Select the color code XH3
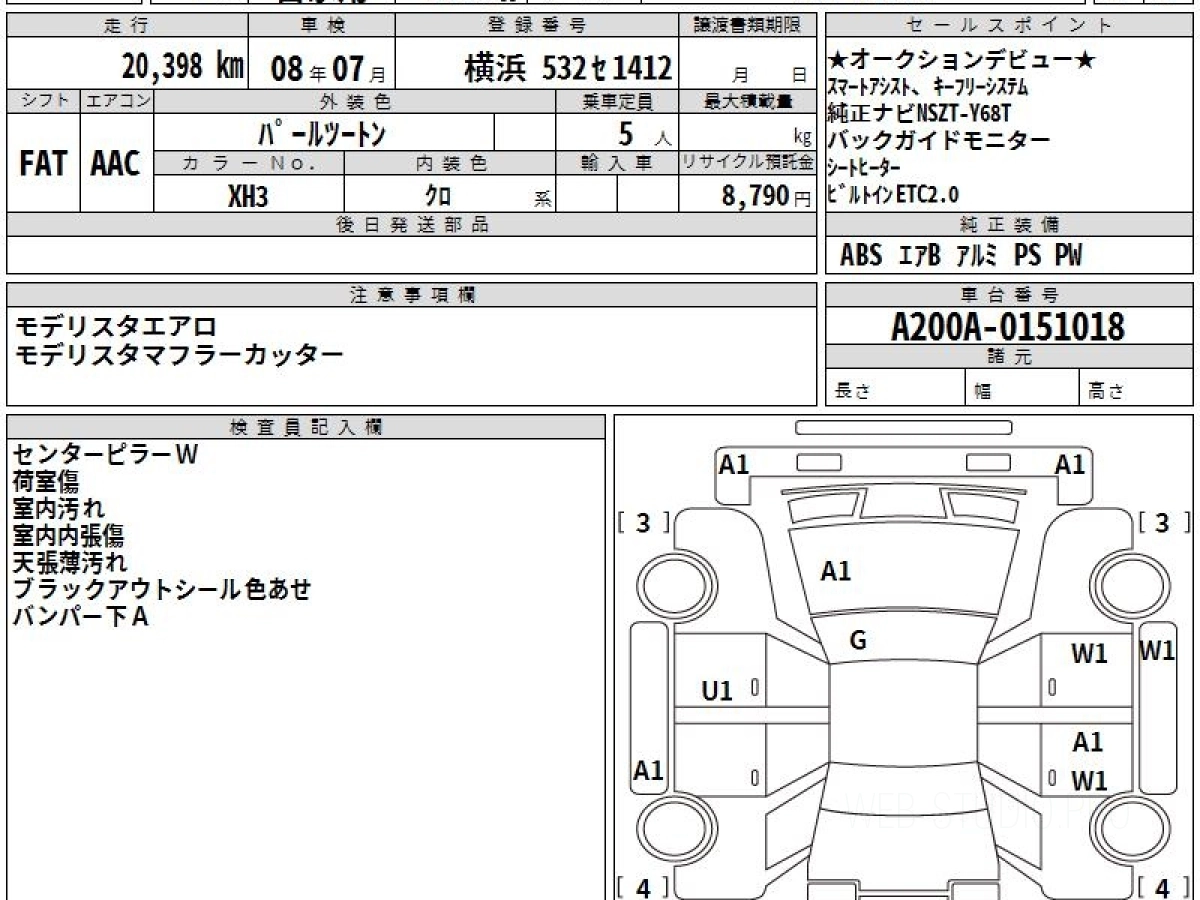The height and width of the screenshot is (900, 1200). tap(248, 197)
